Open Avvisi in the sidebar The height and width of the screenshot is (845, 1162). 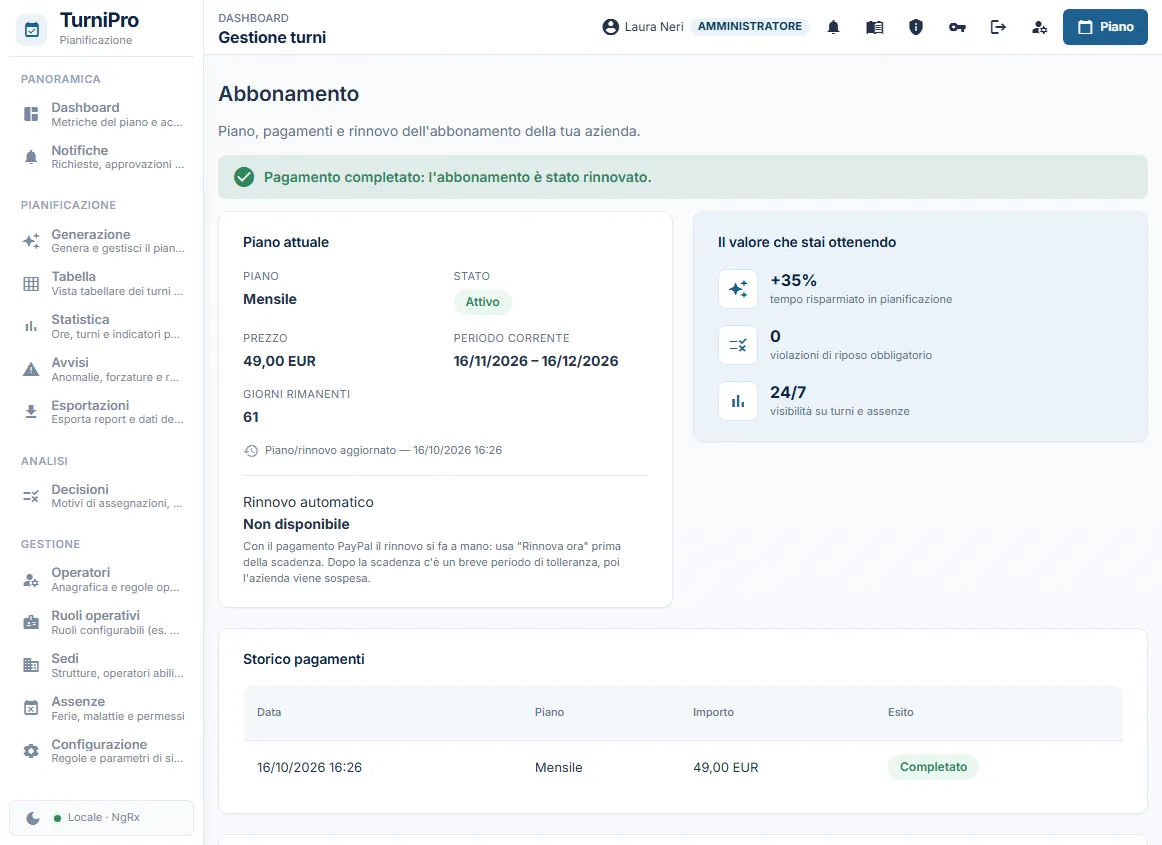coord(102,369)
